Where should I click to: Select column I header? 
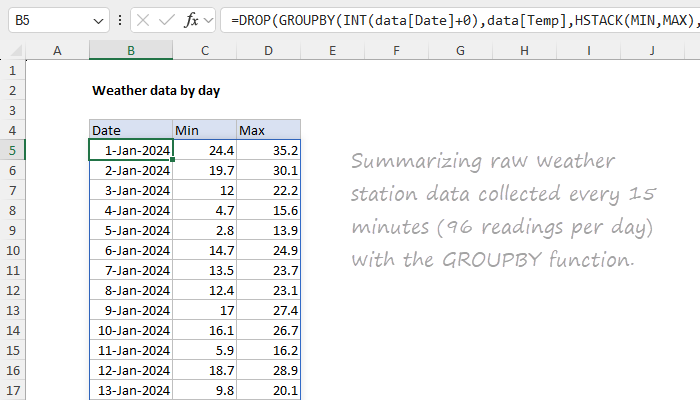pyautogui.click(x=588, y=50)
